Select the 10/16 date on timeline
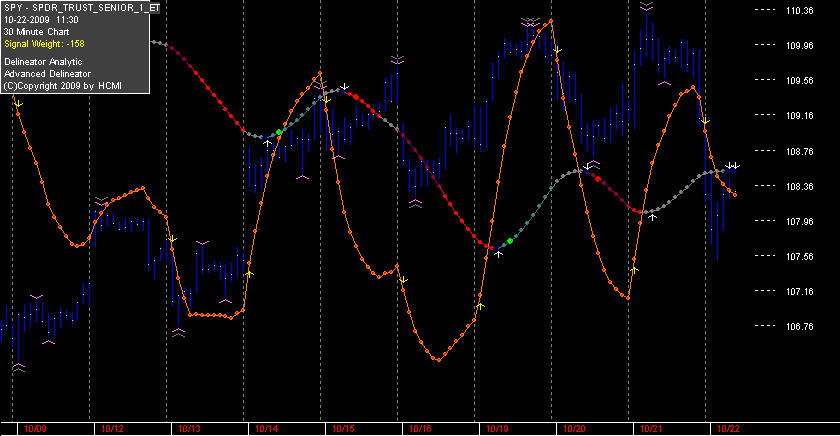840x436 pixels. [421, 429]
